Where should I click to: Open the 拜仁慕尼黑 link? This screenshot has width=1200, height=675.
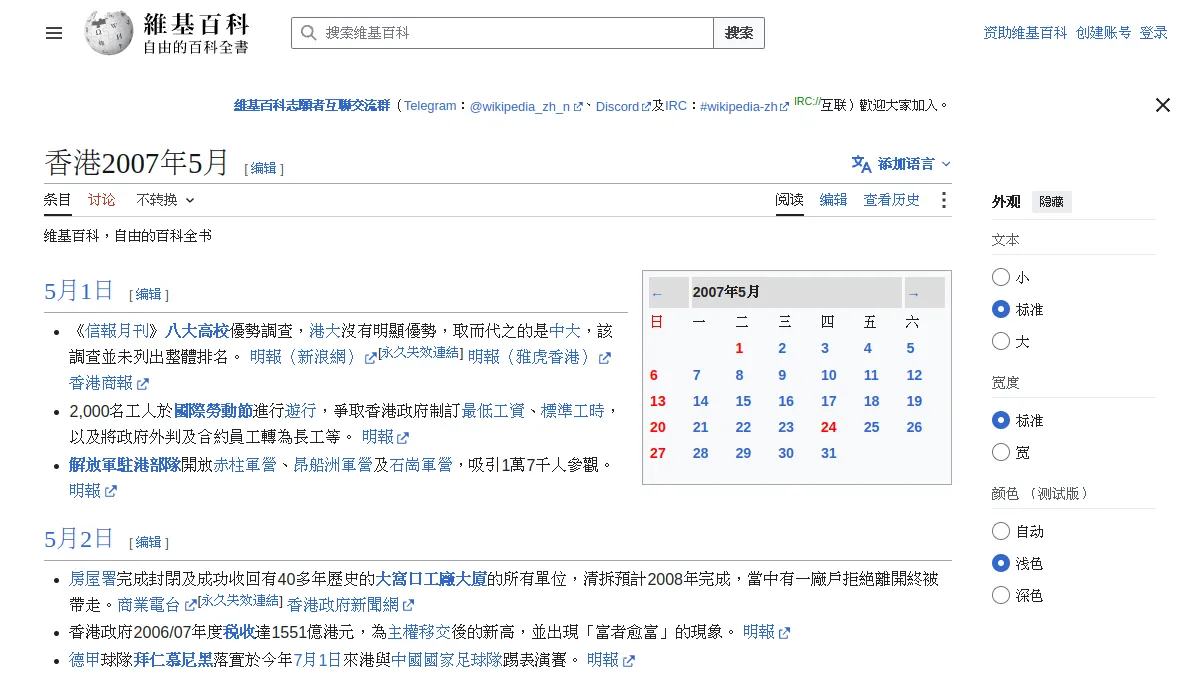174,660
